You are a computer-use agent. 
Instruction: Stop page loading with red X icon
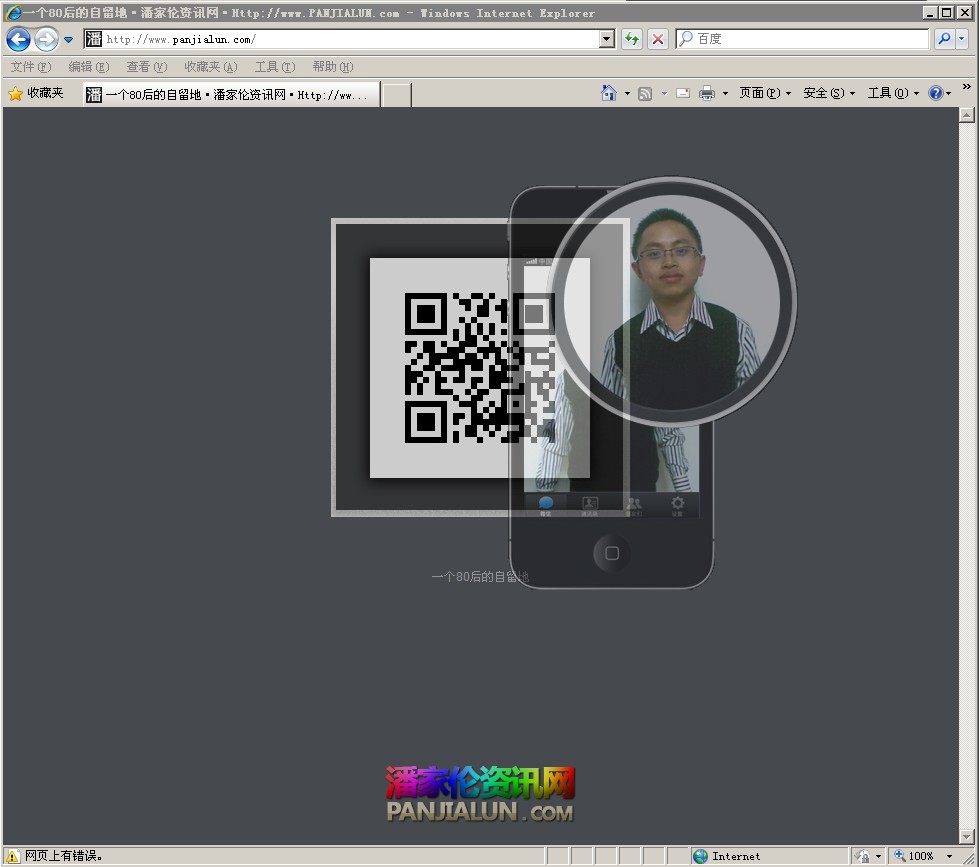[x=657, y=39]
